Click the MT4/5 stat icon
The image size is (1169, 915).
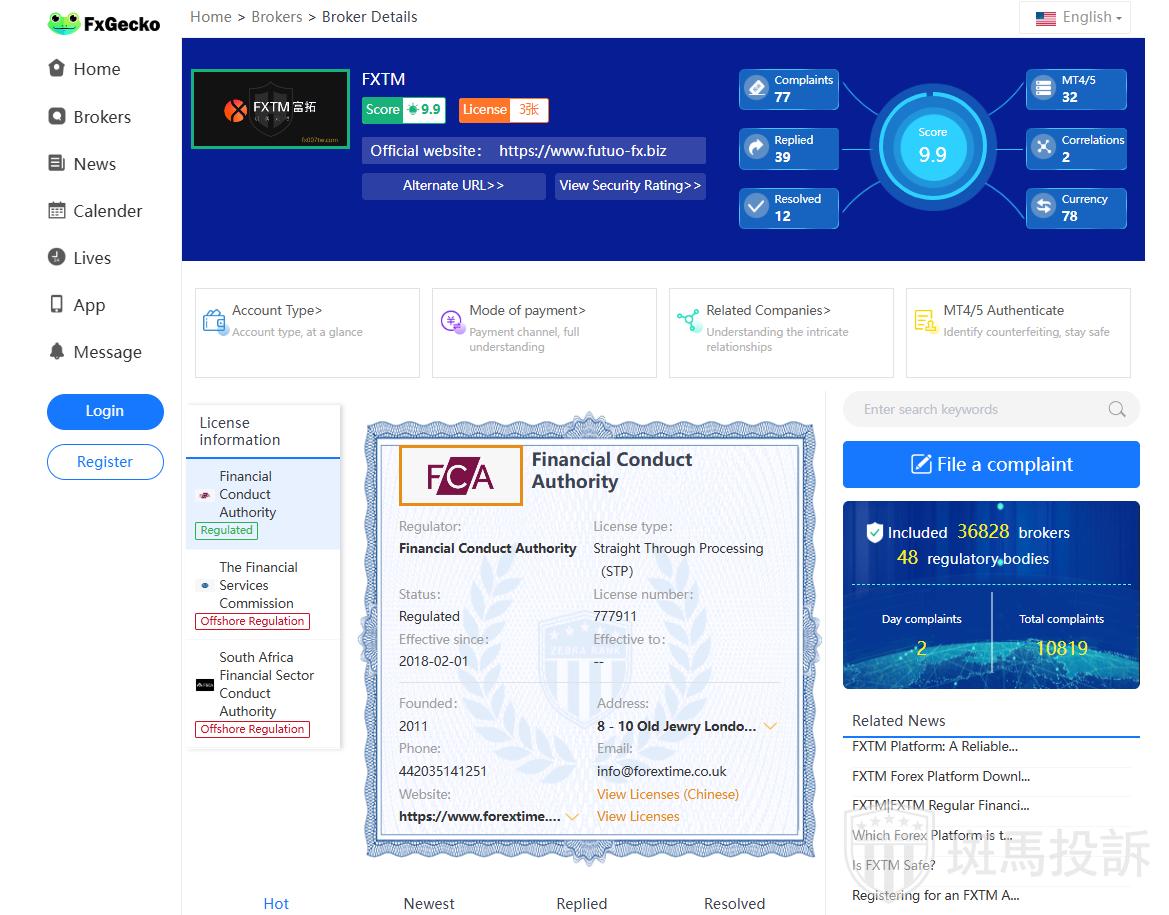(x=1044, y=89)
